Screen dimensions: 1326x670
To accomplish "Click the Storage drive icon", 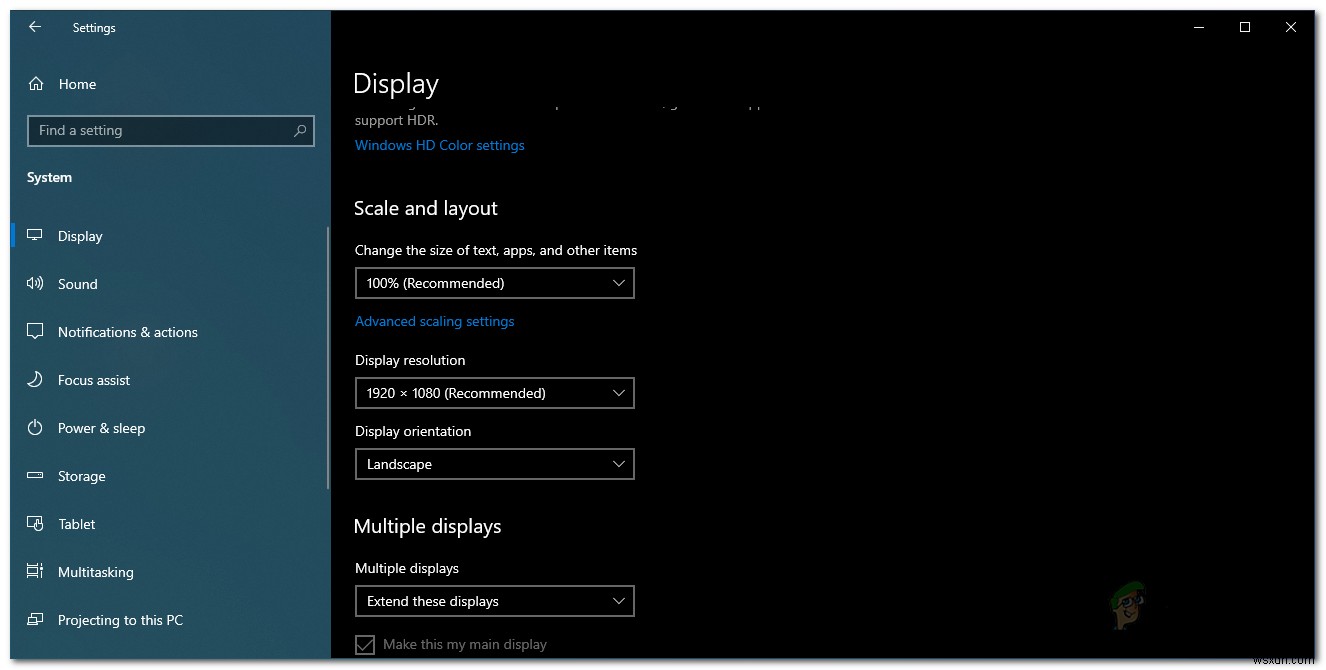I will coord(35,476).
